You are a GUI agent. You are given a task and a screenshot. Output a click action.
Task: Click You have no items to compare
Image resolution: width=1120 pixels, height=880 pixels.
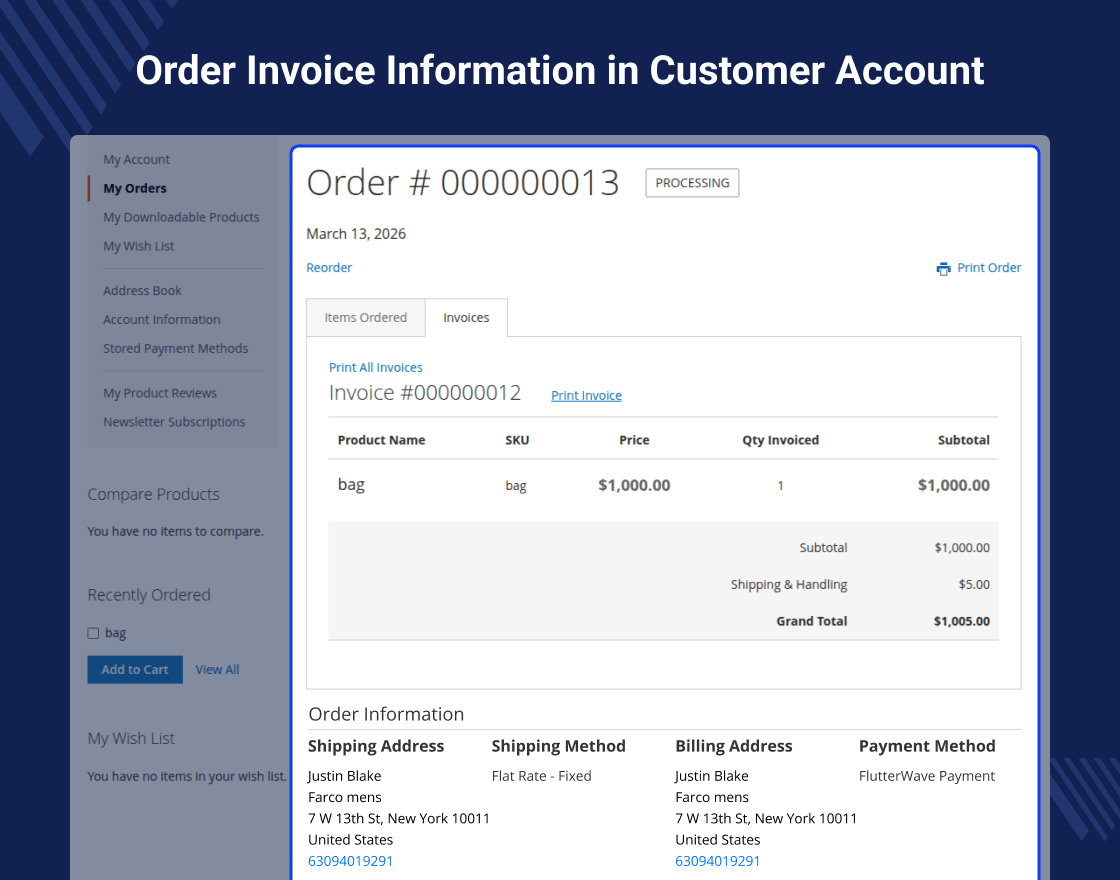(176, 531)
